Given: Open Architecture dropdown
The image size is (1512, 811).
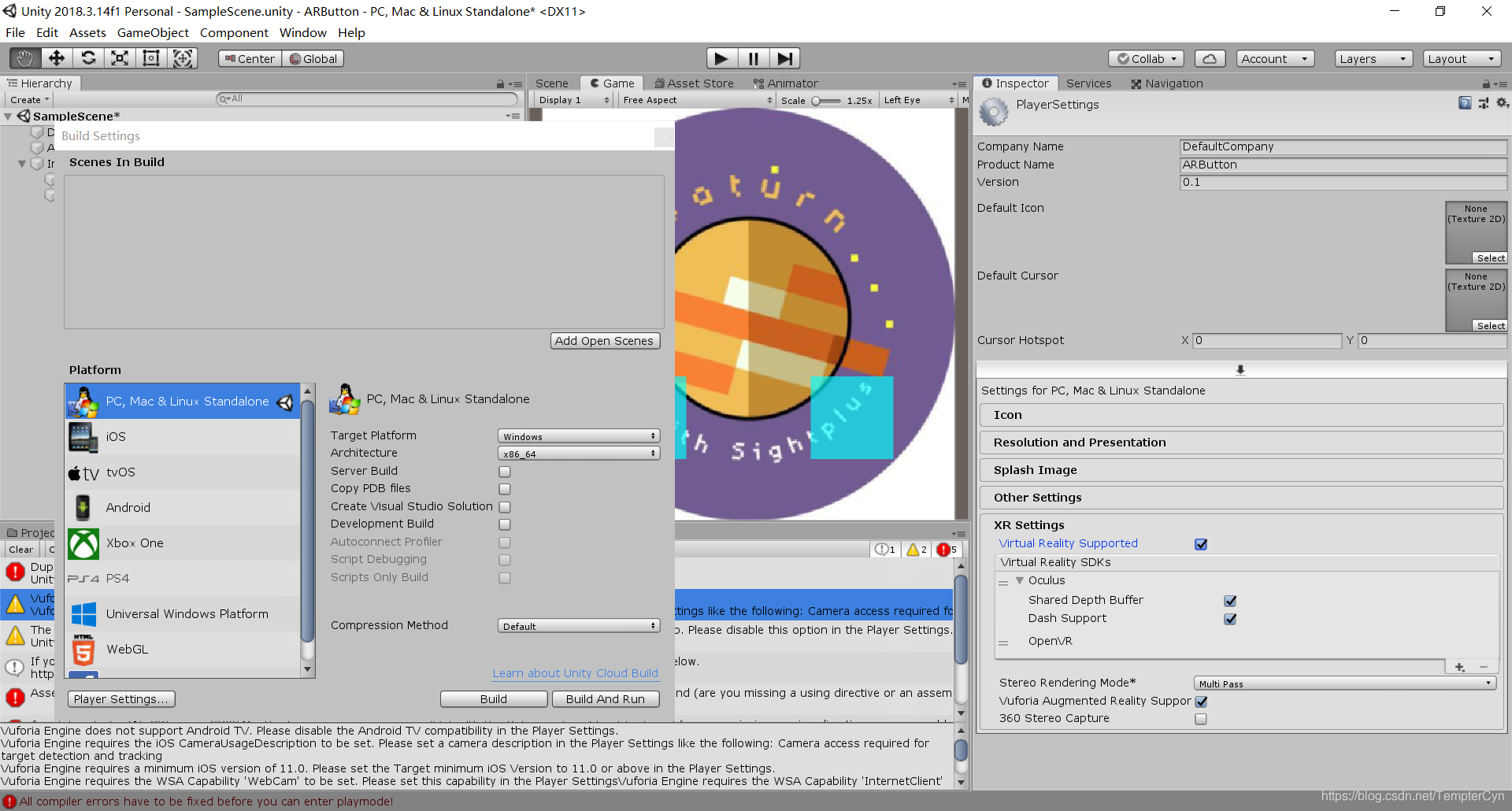Looking at the screenshot, I should click(x=579, y=454).
